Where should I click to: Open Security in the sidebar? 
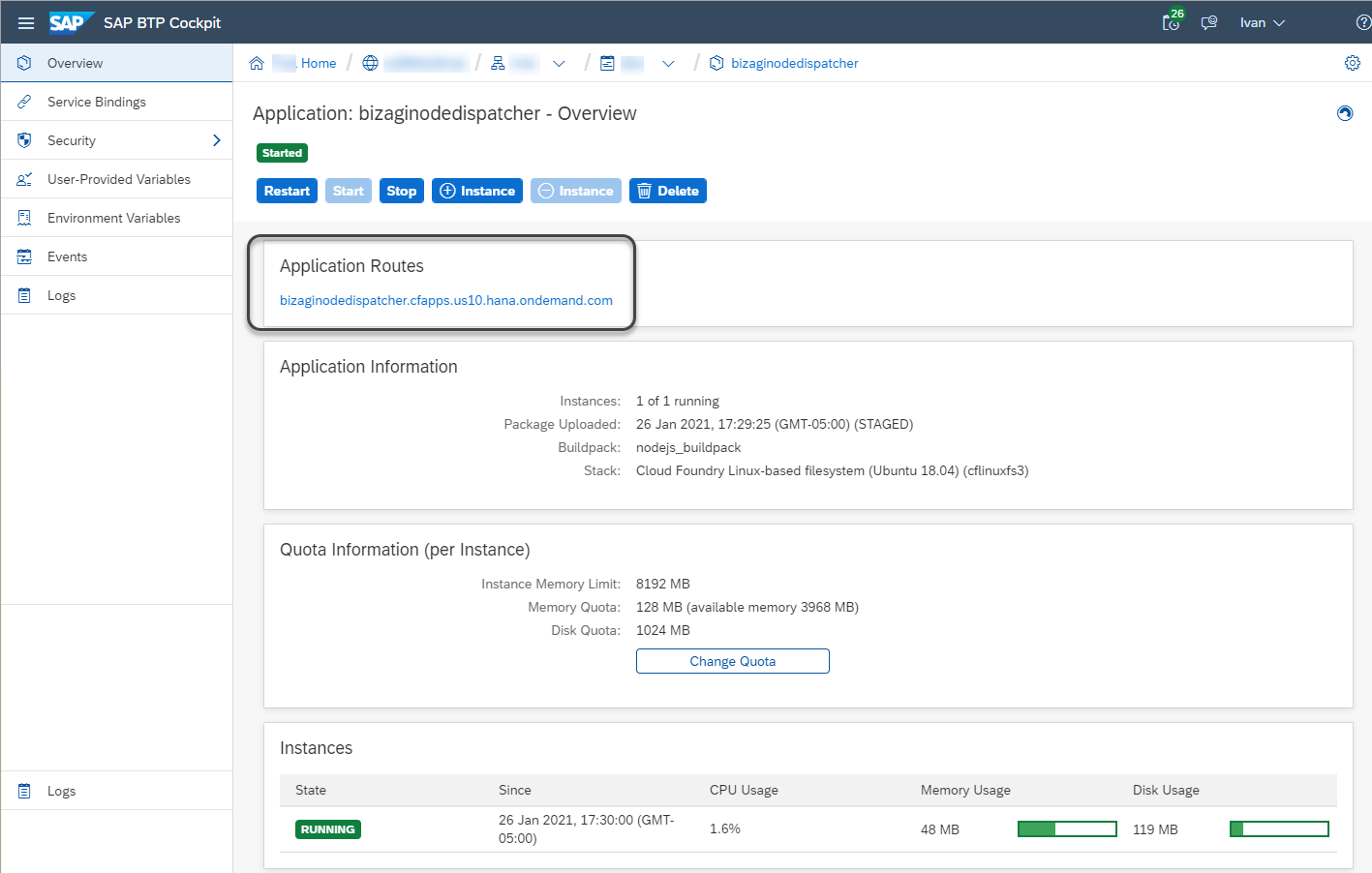coord(116,140)
